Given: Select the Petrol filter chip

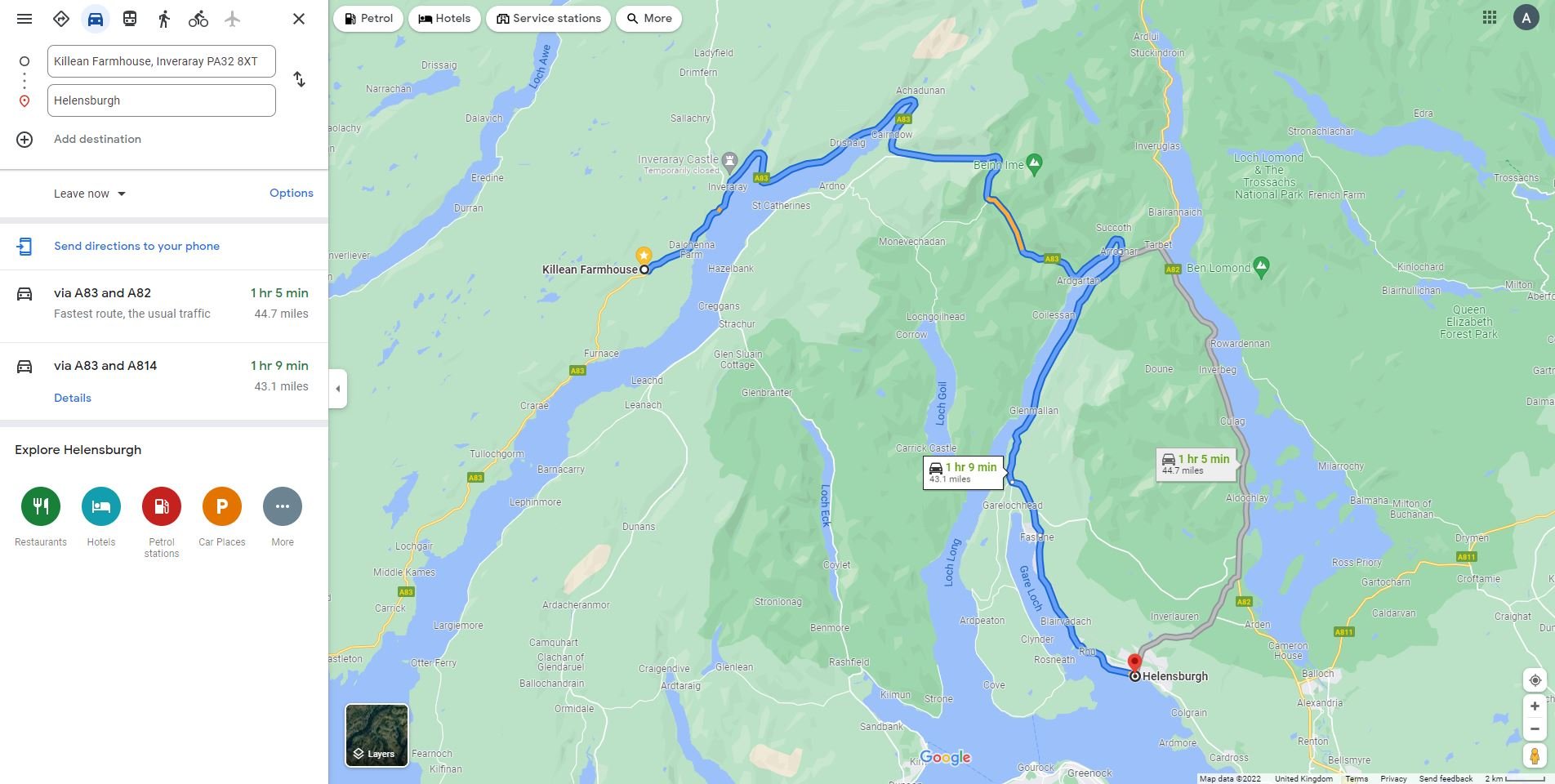Looking at the screenshot, I should (368, 18).
